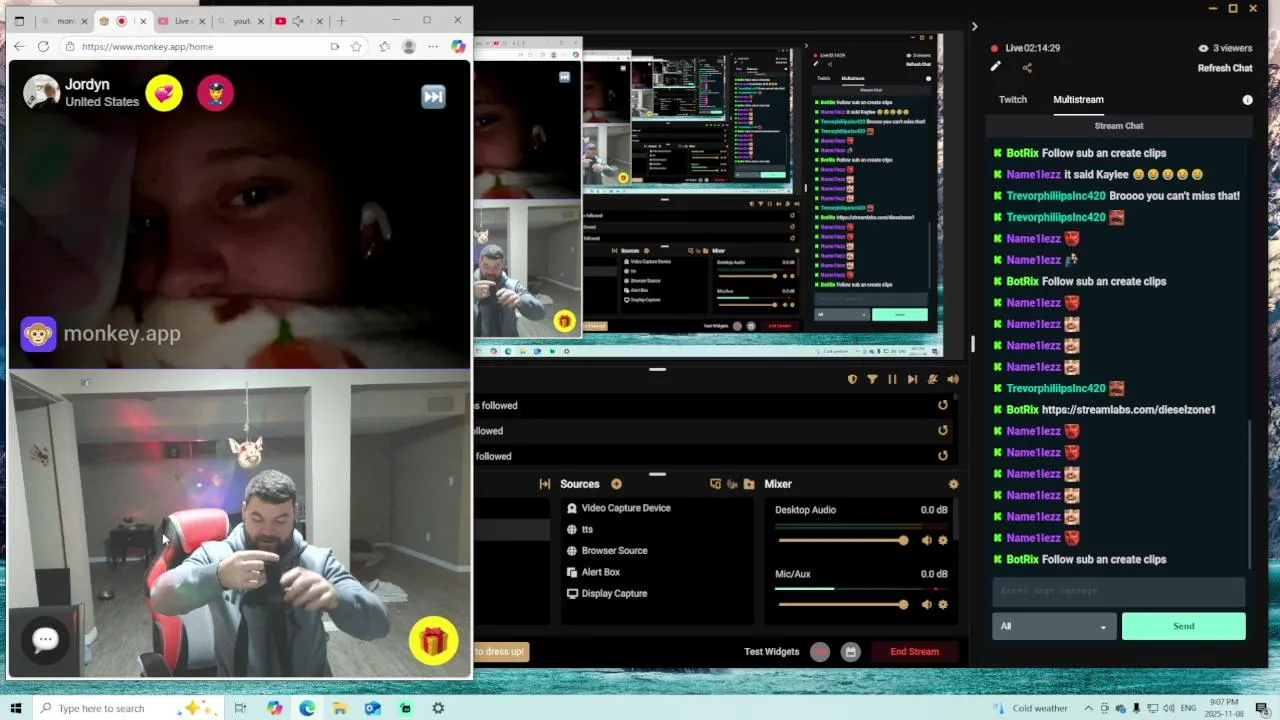The width and height of the screenshot is (1280, 720).
Task: Skip to next alert in events
Action: [x=912, y=379]
